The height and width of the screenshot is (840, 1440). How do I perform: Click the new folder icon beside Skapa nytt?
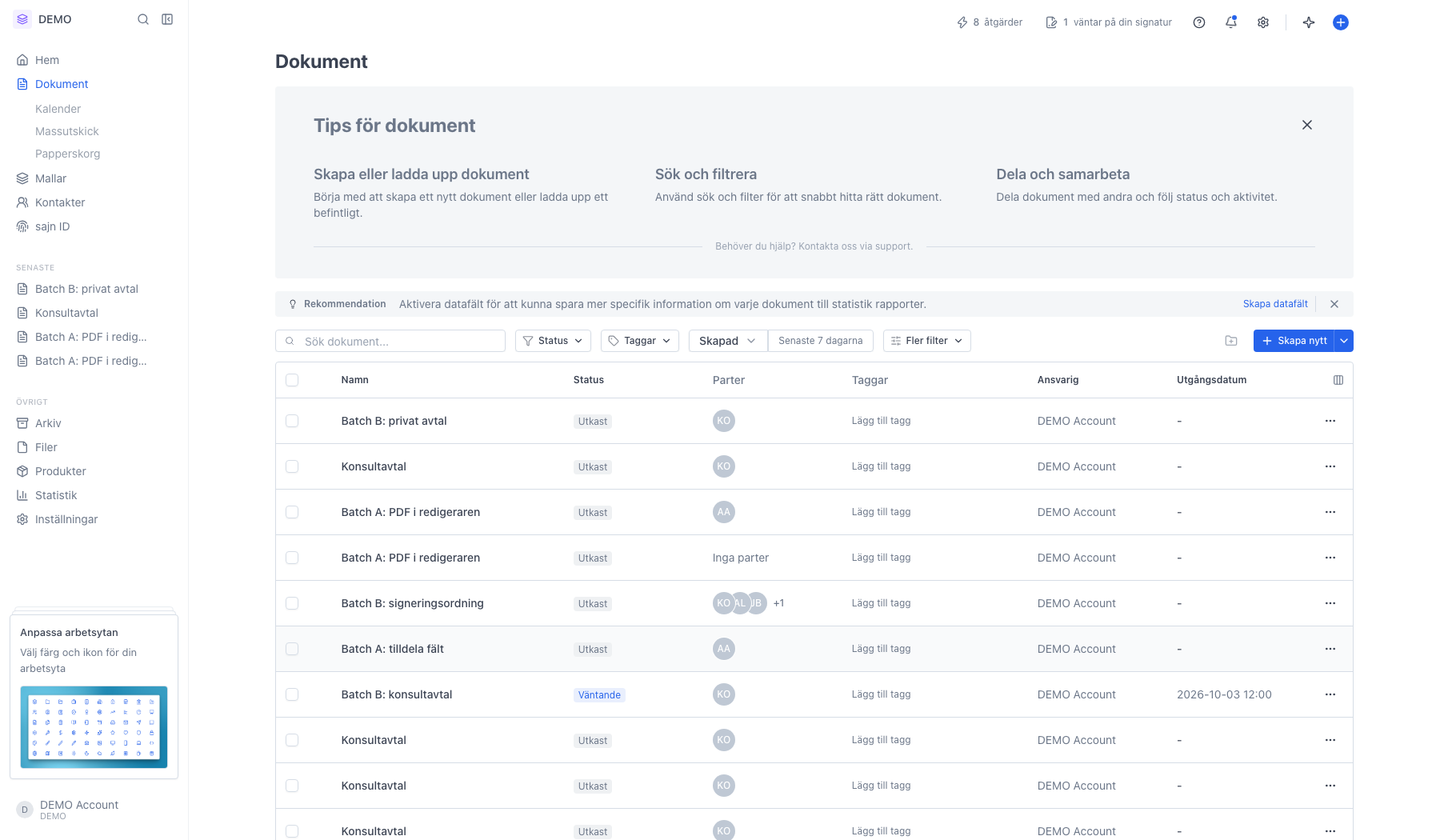(x=1231, y=341)
